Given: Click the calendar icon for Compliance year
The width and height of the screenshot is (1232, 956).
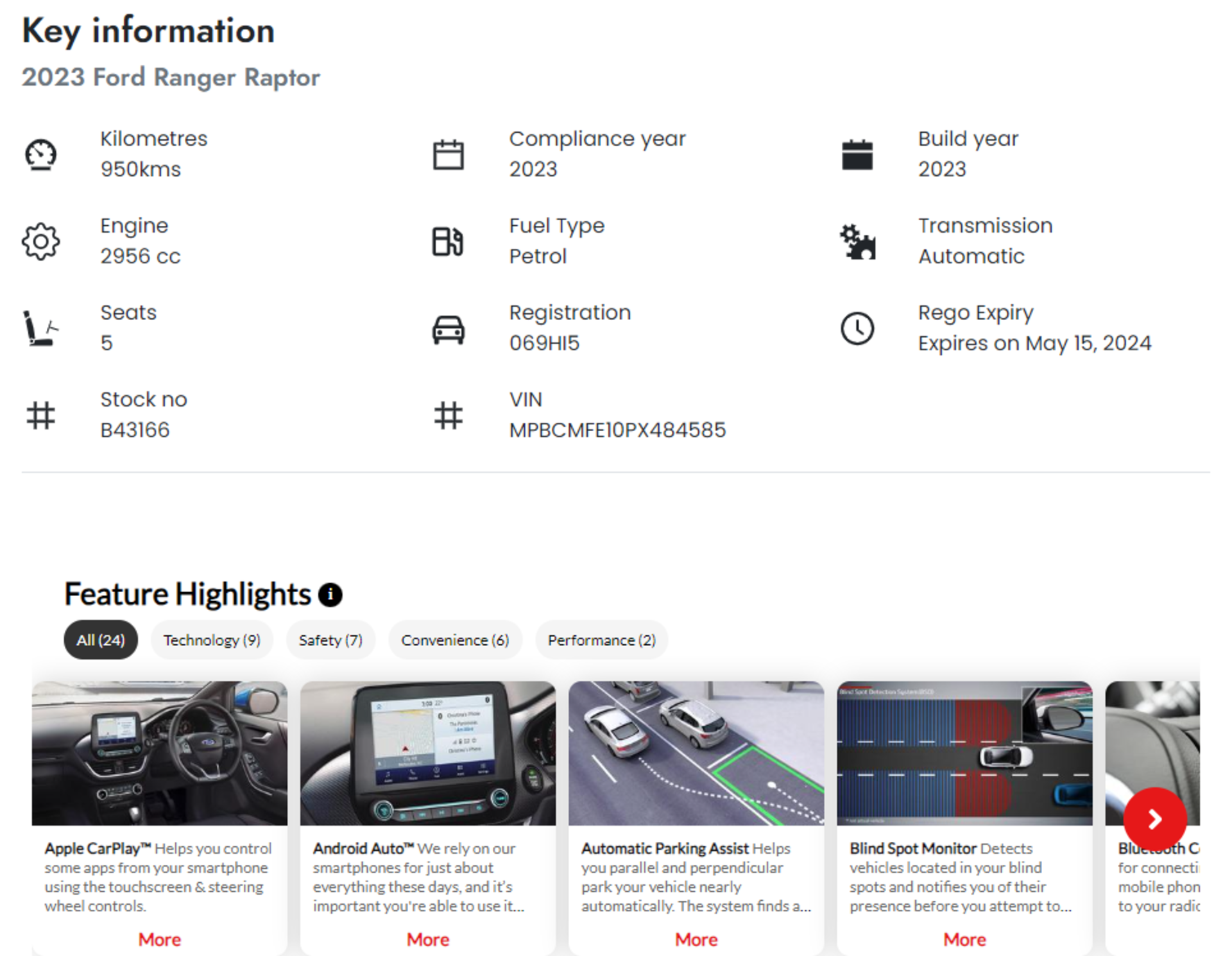Looking at the screenshot, I should click(x=448, y=155).
